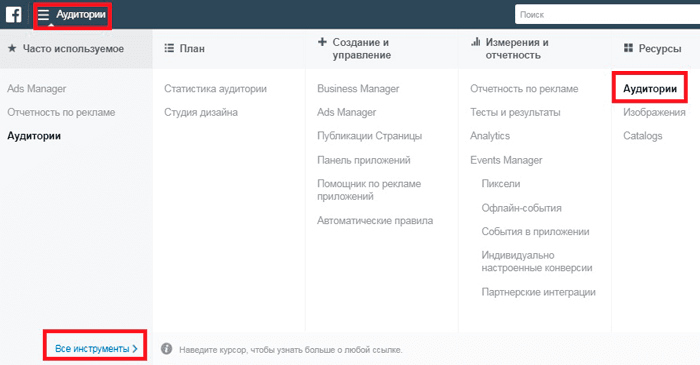Open Офлайн-события
This screenshot has width=700, height=365.
(x=521, y=208)
